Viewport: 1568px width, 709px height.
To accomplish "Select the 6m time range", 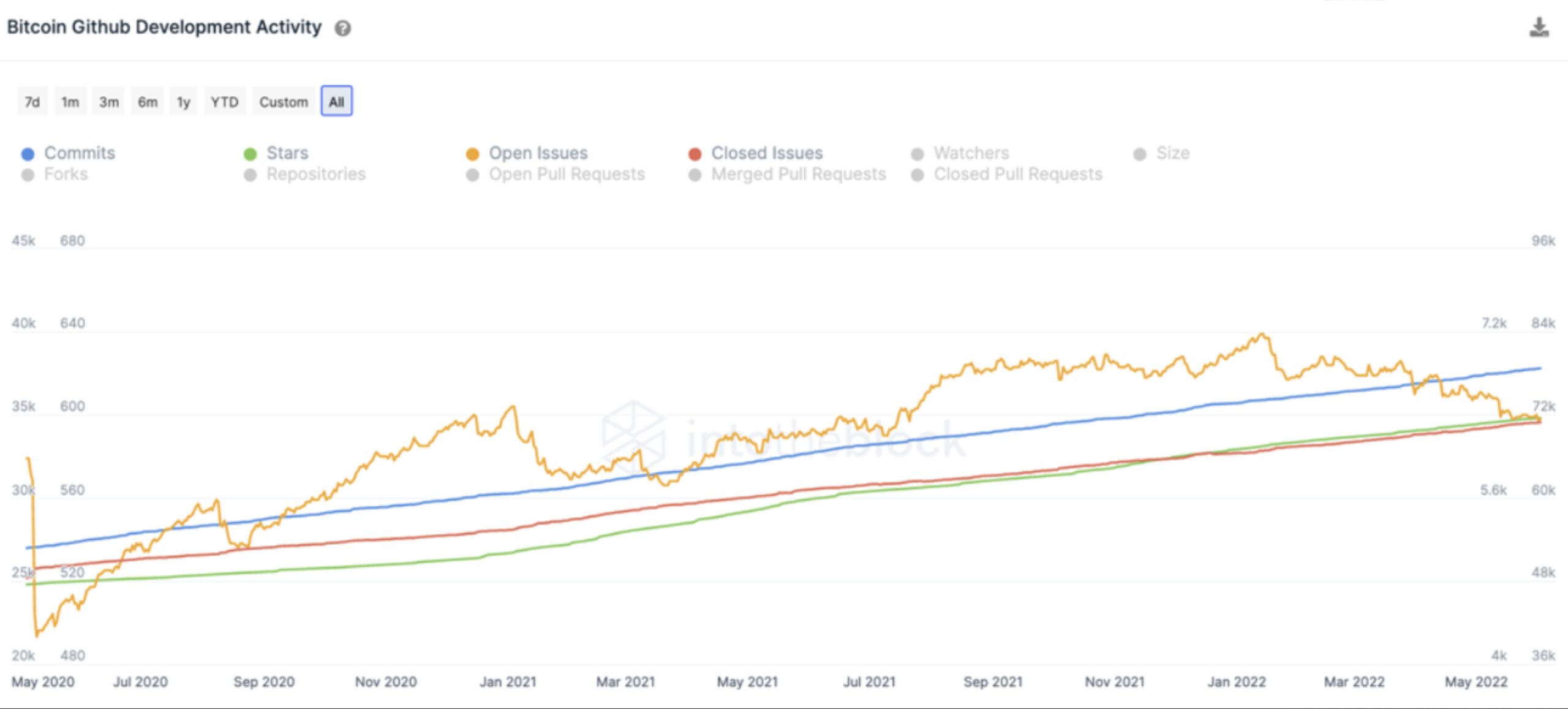I will [x=147, y=102].
